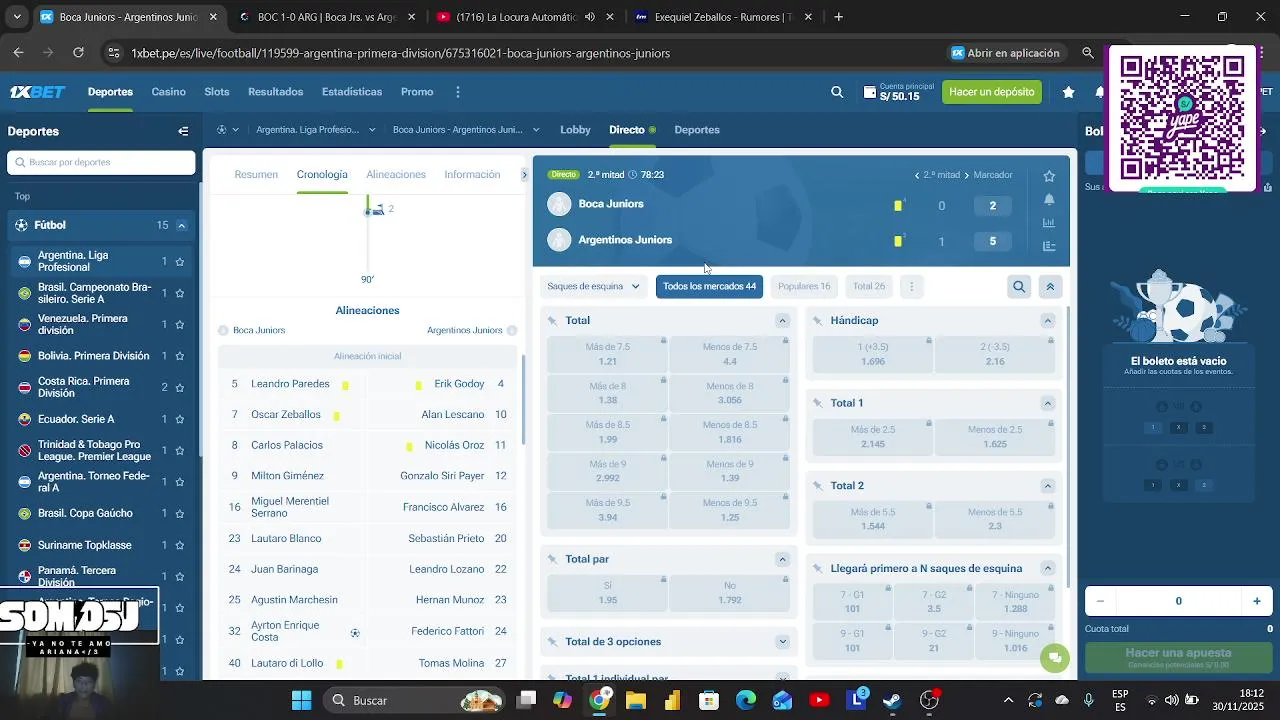Screen dimensions: 1280x720
Task: Show Todos los mercados 44
Action: click(x=709, y=287)
